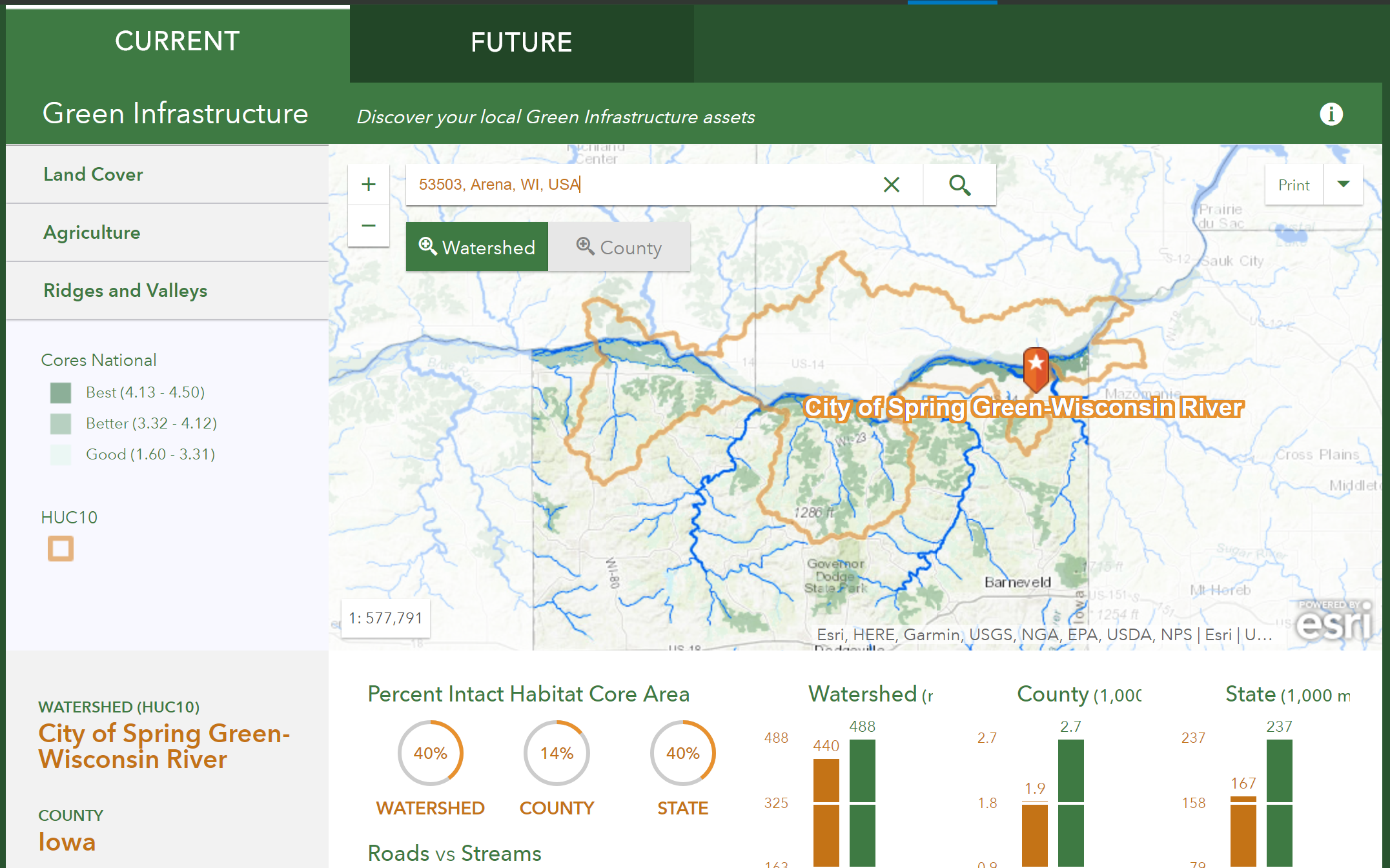Toggle the Watershed view button
1390x868 pixels.
tap(478, 247)
